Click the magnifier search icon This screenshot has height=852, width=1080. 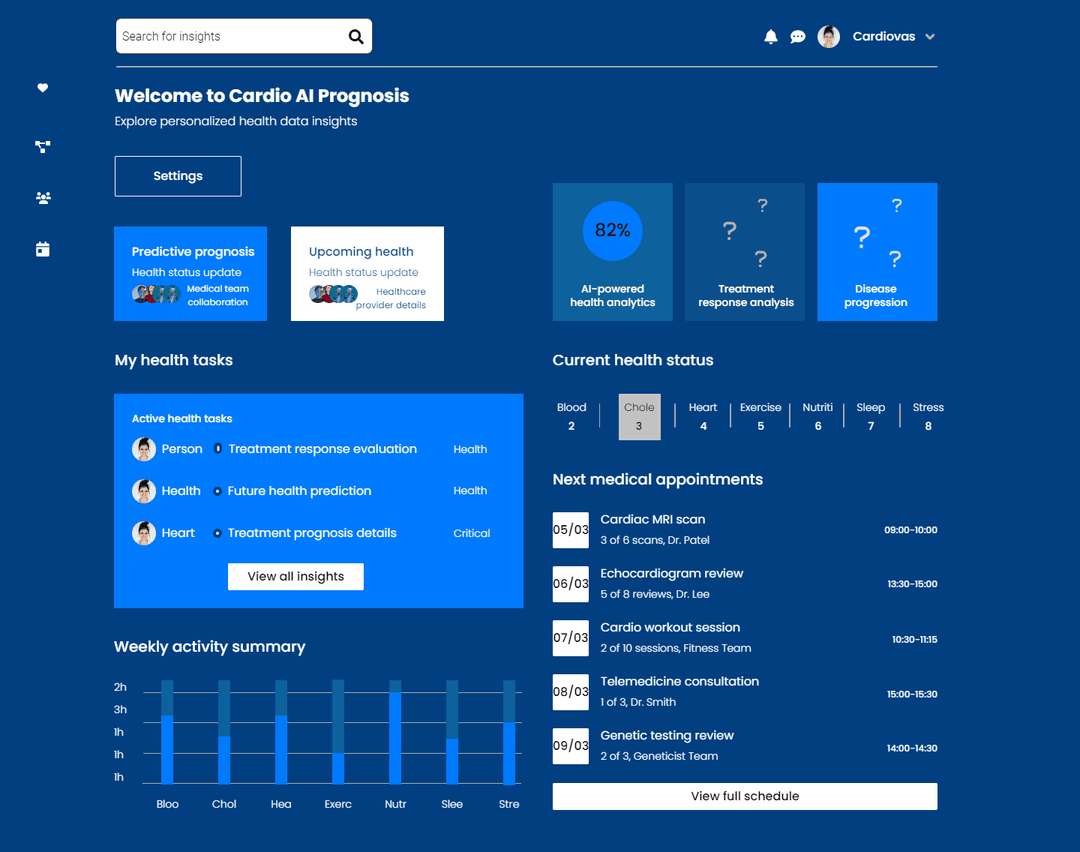coord(356,37)
